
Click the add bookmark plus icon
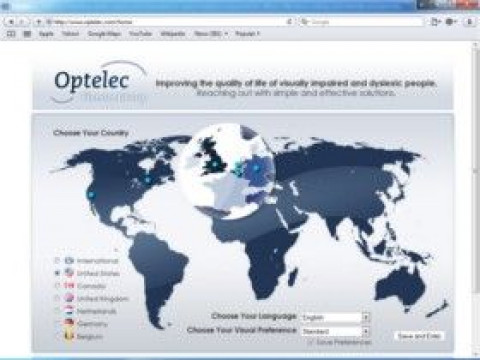[38, 22]
